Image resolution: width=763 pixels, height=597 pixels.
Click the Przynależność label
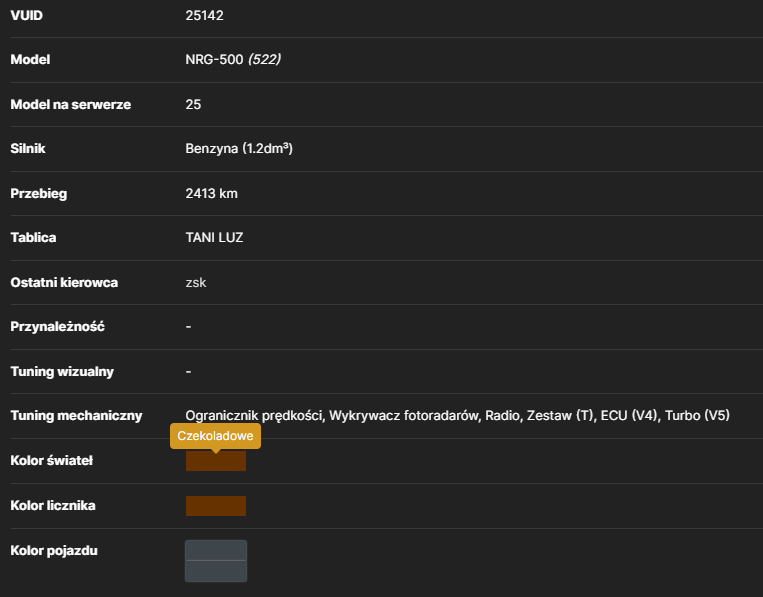pyautogui.click(x=57, y=326)
